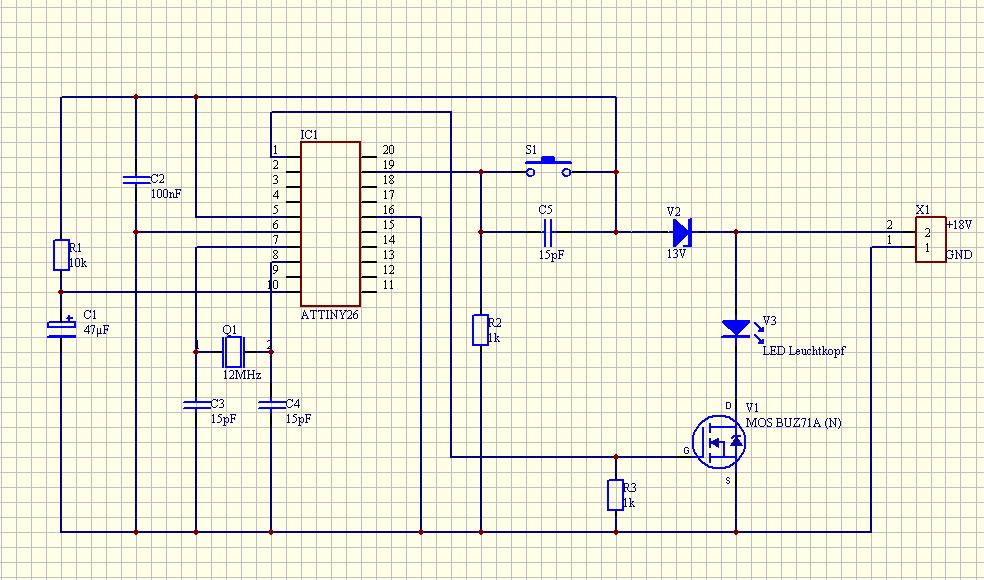This screenshot has width=984, height=580.
Task: Click the LED Leuchtkopf label
Action: (803, 351)
